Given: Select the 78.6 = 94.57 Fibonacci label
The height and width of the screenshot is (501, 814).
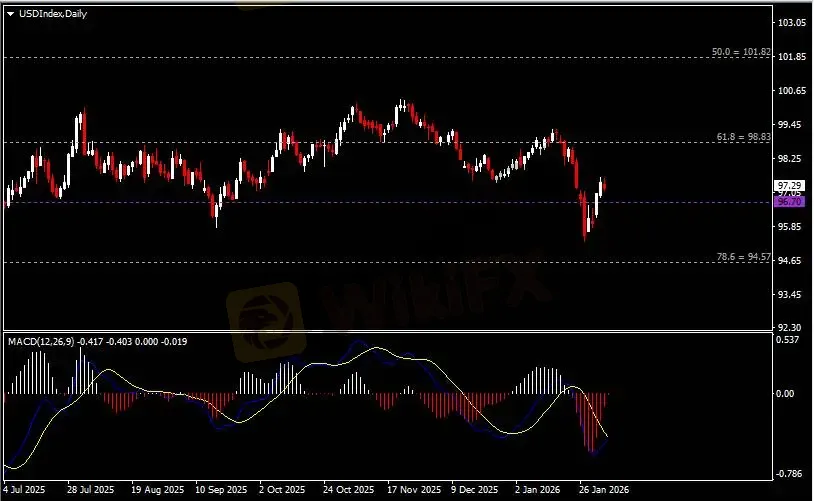Looking at the screenshot, I should (x=743, y=256).
